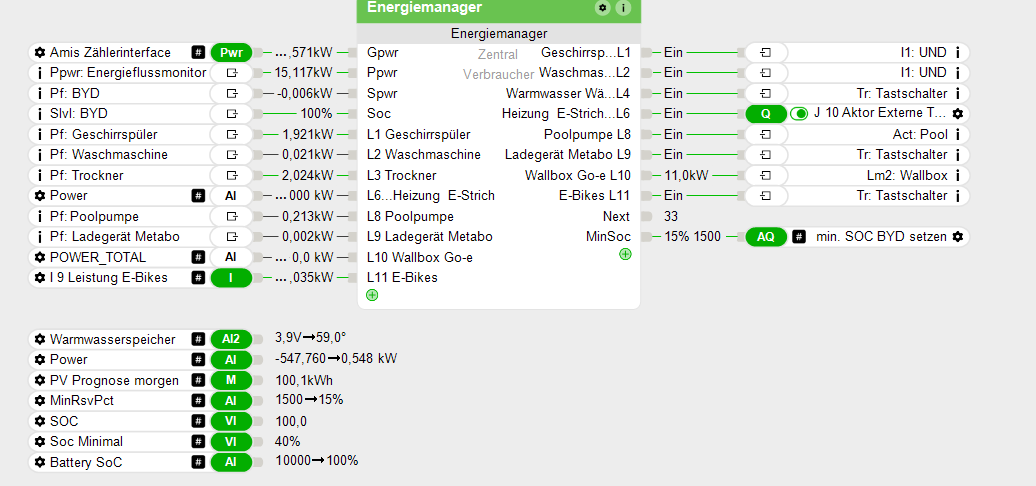Click the green Pwr input badge

[x=231, y=52]
